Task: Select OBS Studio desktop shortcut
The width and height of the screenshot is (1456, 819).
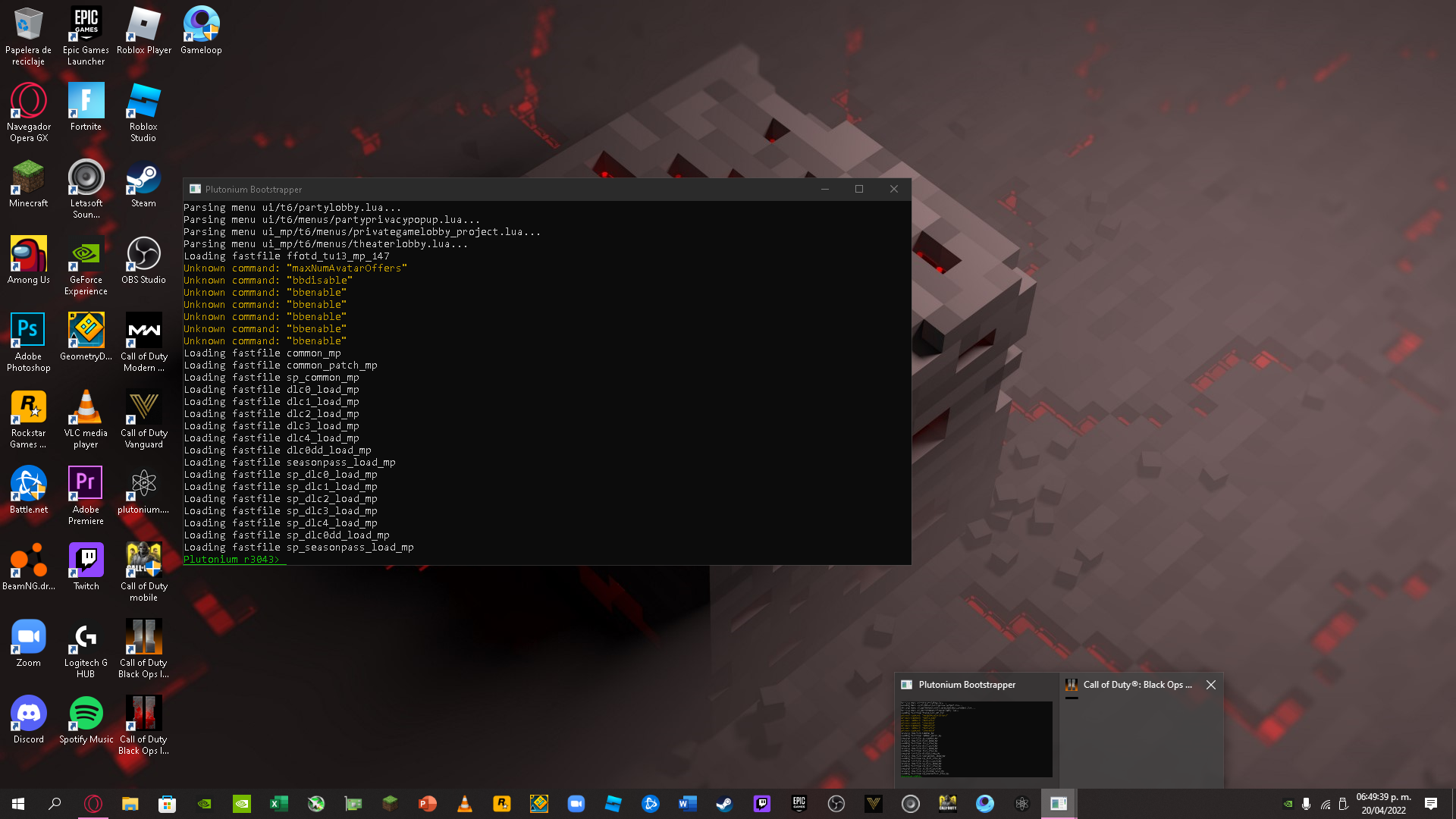Action: click(143, 260)
